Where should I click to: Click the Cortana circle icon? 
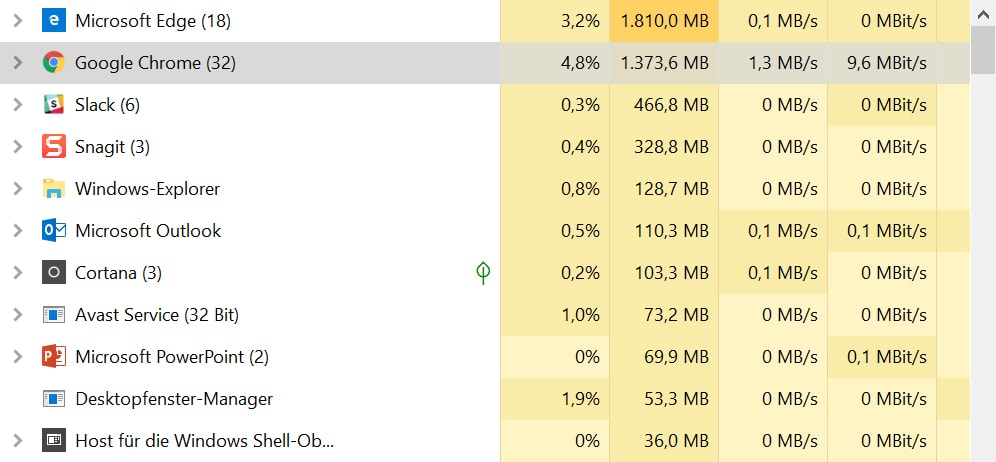(x=54, y=273)
